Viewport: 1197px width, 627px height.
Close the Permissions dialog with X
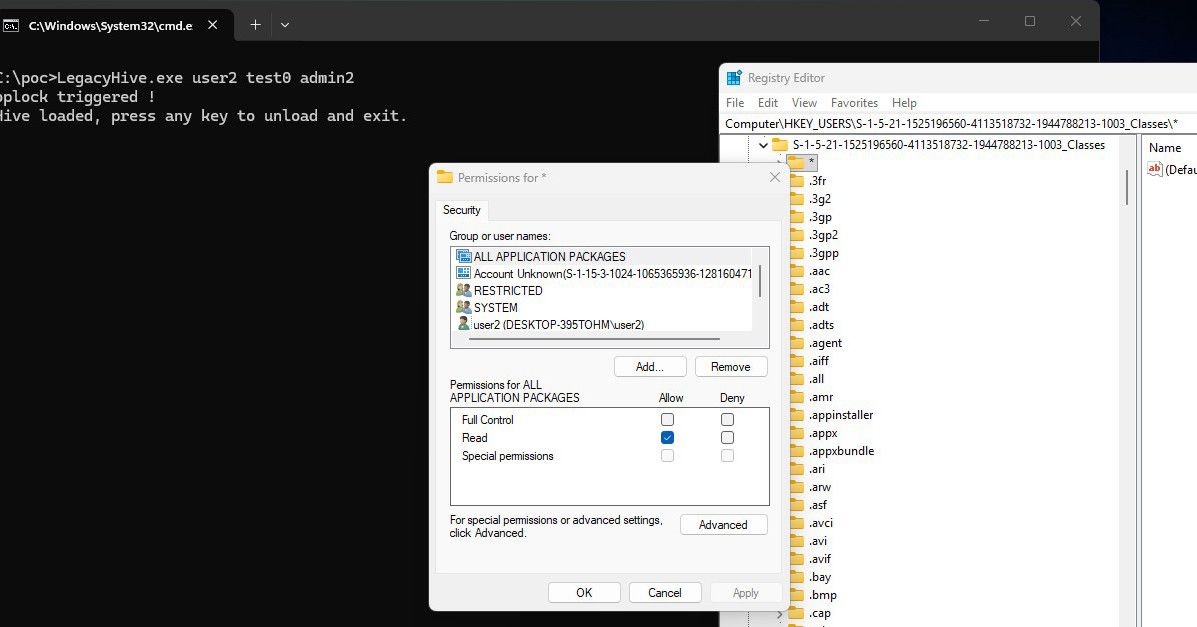point(775,177)
